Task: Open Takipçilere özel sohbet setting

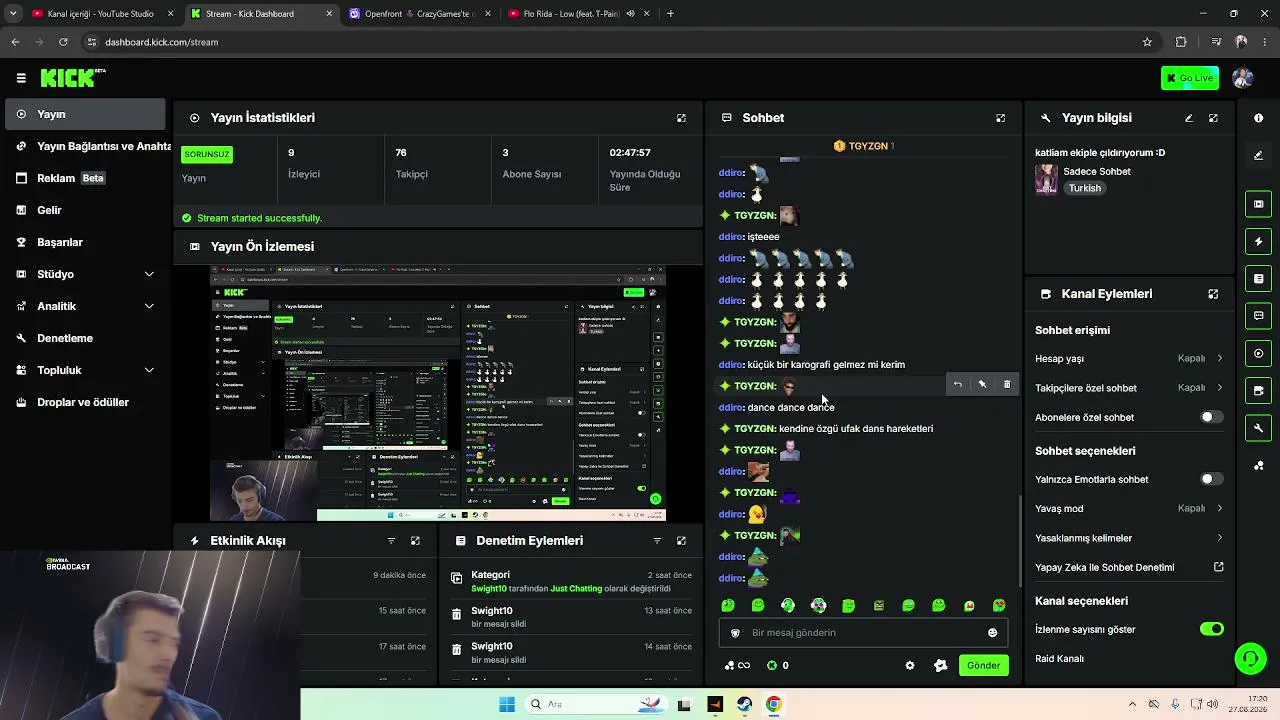Action: point(1129,388)
